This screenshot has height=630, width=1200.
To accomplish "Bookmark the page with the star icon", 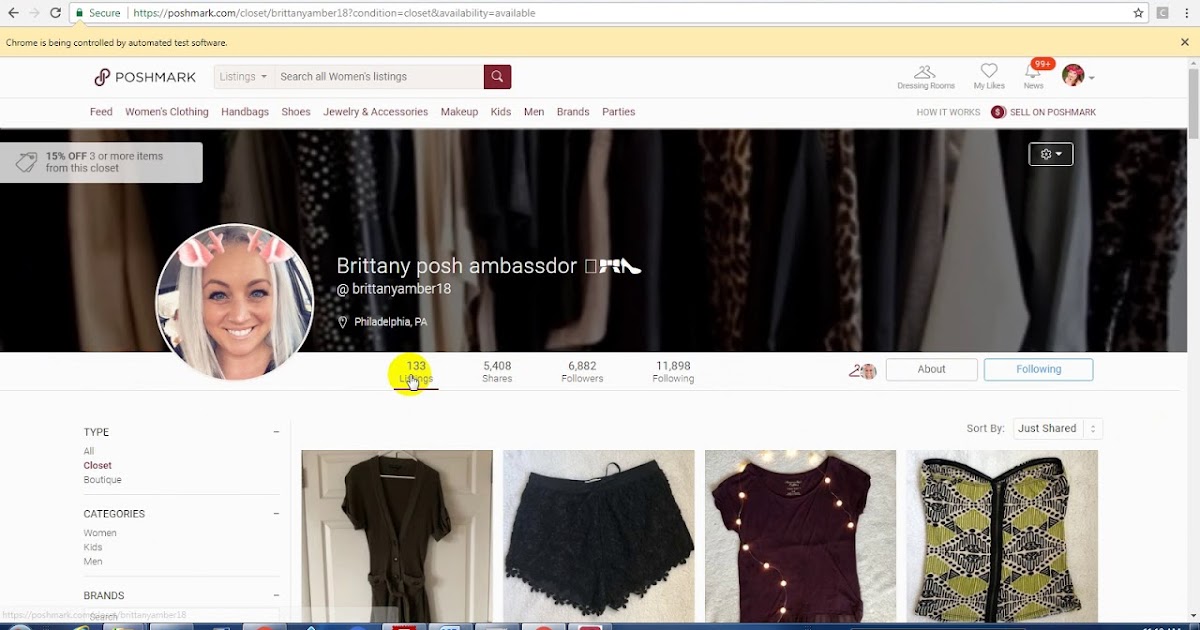I will point(1138,13).
